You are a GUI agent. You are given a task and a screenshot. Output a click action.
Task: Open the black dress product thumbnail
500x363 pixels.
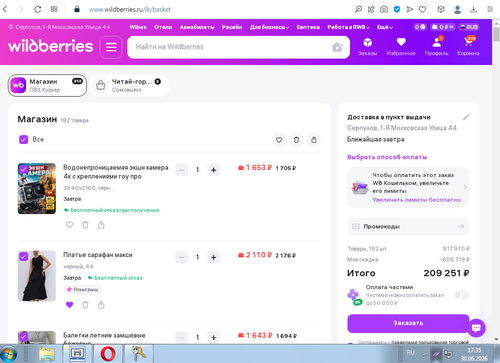[x=37, y=276]
